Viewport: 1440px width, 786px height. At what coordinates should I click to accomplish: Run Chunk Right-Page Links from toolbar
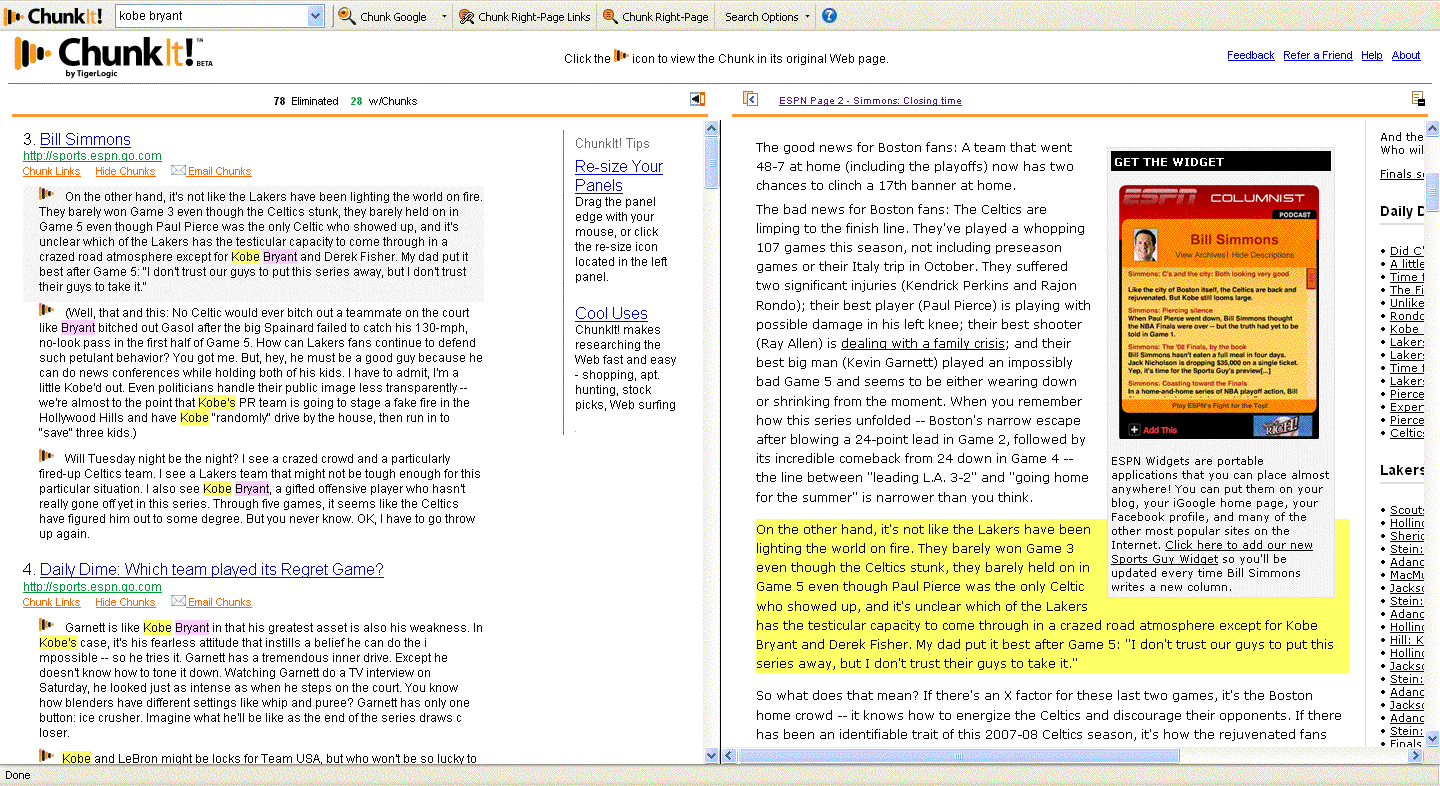[525, 16]
